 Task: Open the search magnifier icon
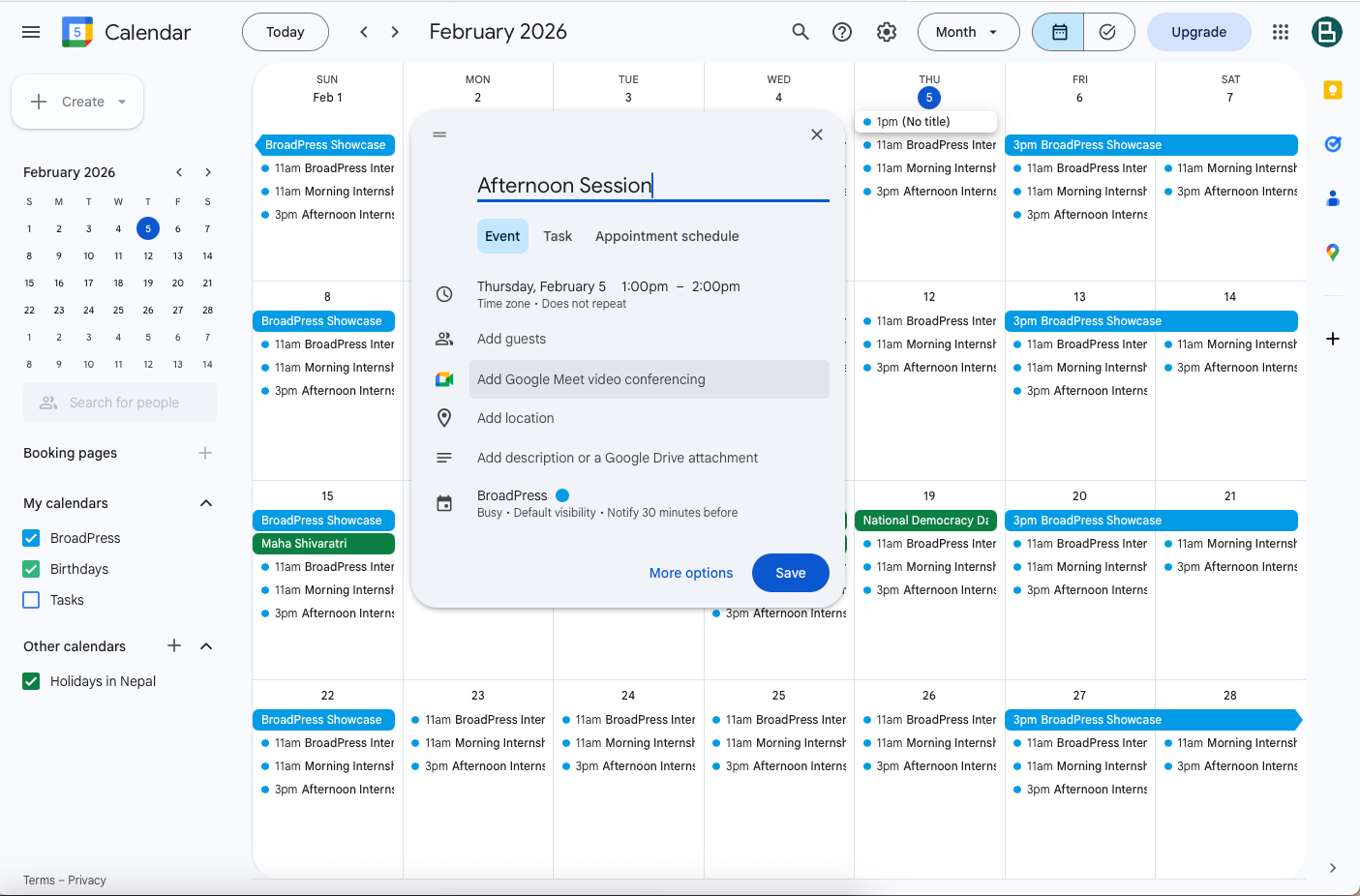[x=801, y=32]
